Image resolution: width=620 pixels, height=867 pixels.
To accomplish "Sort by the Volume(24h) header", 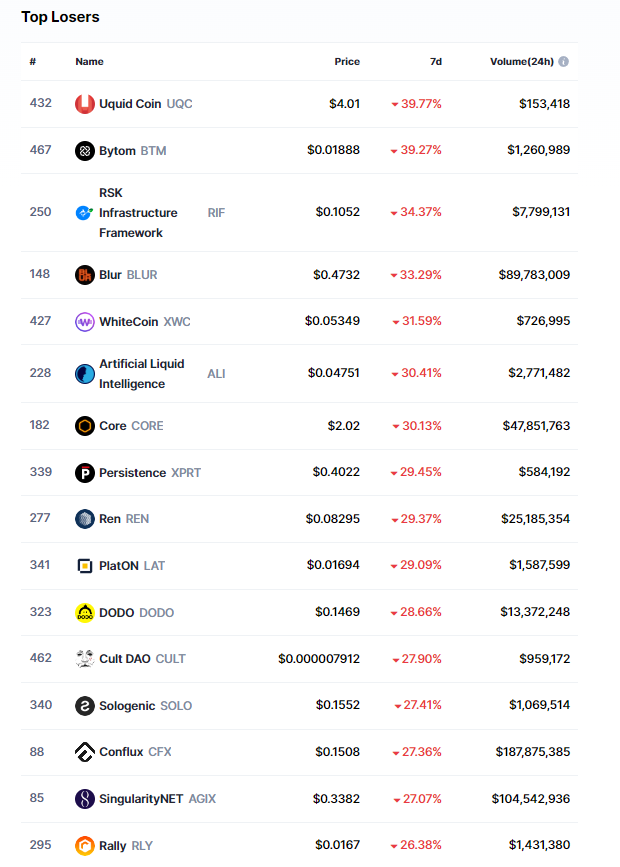I will pyautogui.click(x=522, y=62).
